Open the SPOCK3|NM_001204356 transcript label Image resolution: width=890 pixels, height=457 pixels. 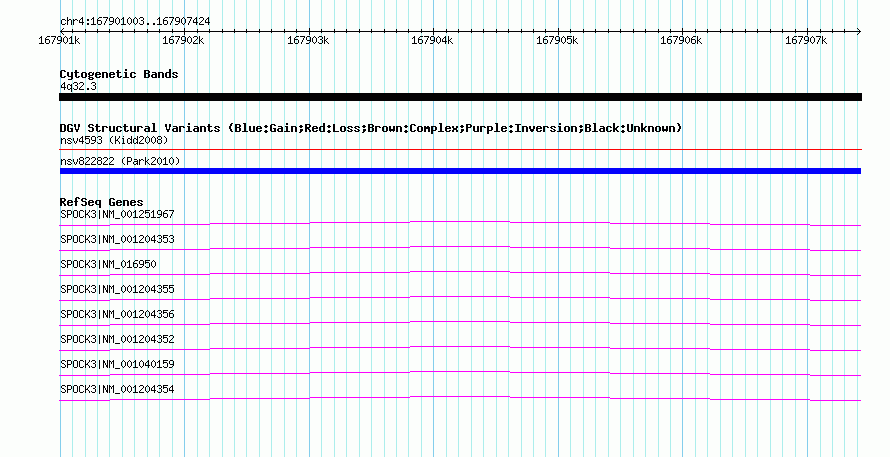click(117, 315)
